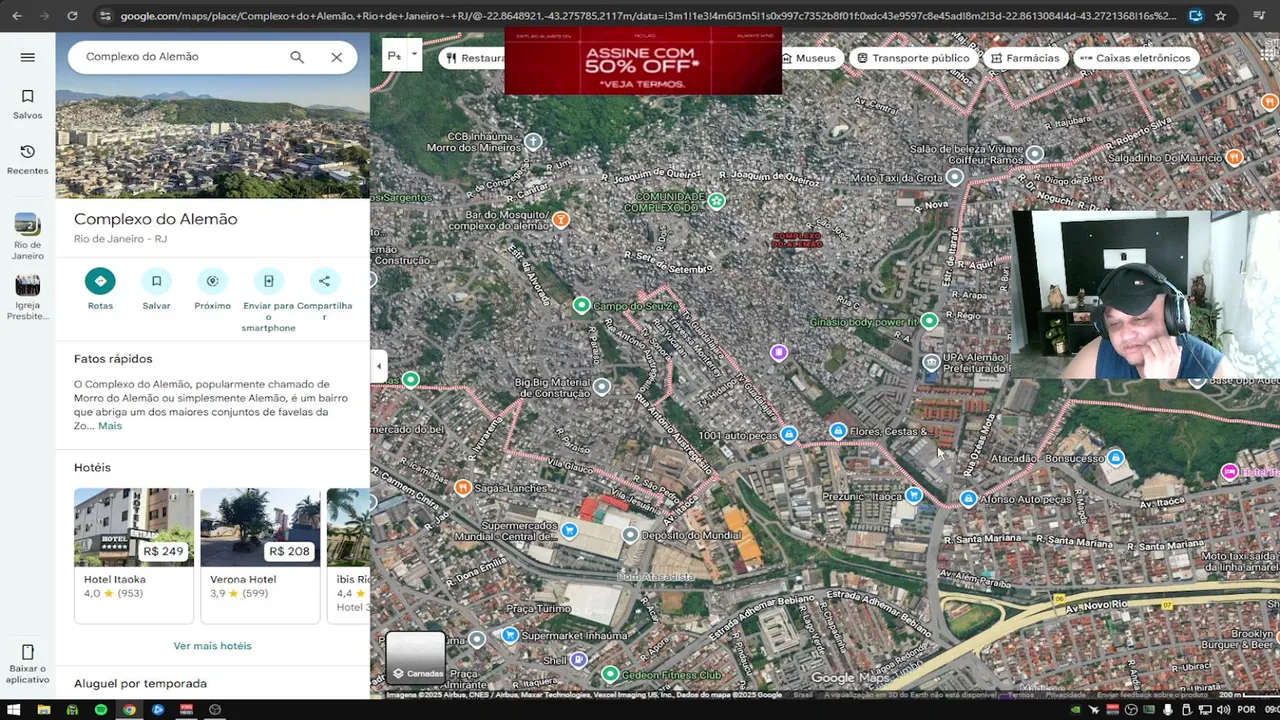Bookmark this page with star icon
1280x720 pixels.
tap(1220, 16)
